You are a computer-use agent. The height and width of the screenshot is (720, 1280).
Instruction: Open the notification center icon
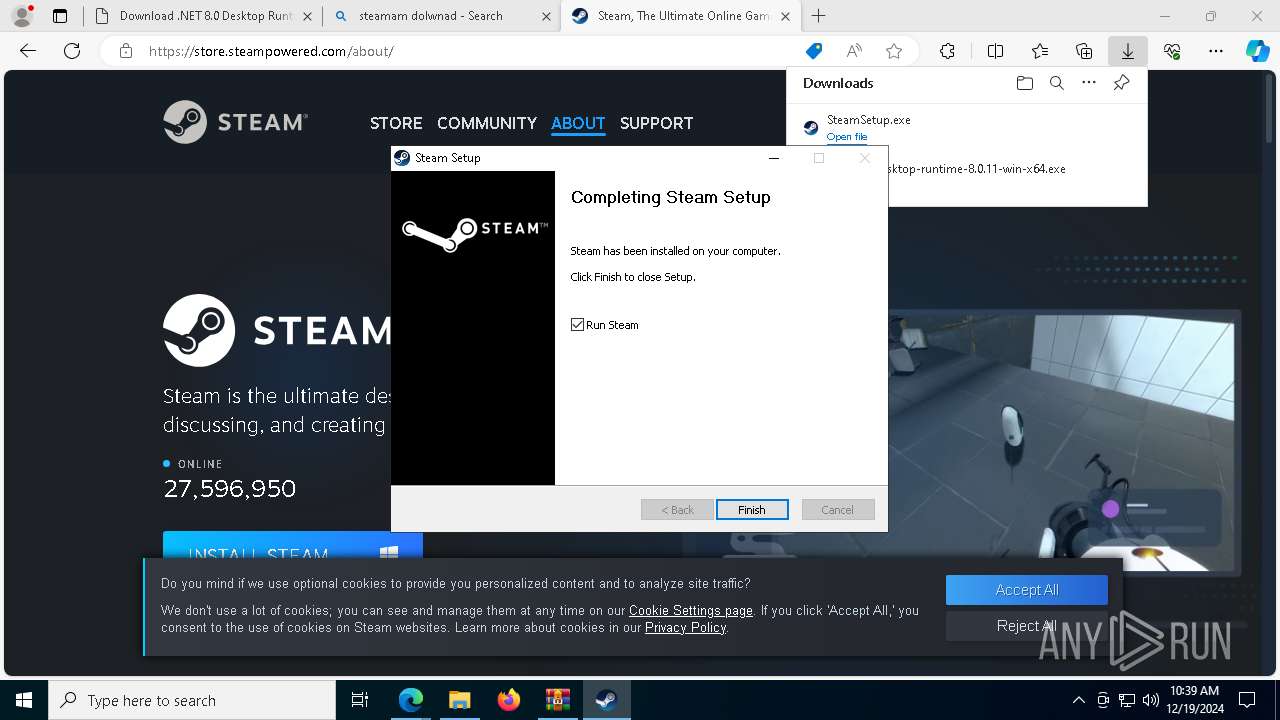coord(1247,700)
